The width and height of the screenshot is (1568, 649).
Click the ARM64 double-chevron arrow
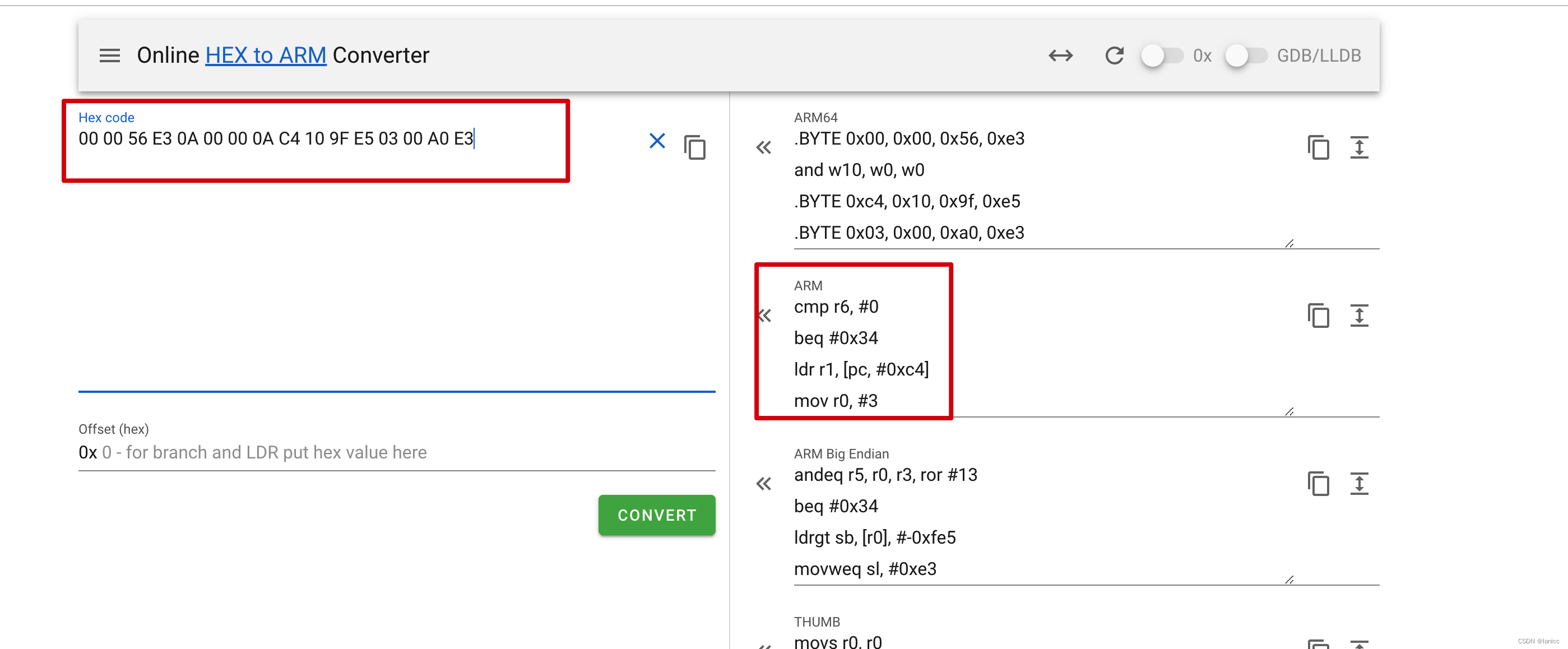point(763,147)
